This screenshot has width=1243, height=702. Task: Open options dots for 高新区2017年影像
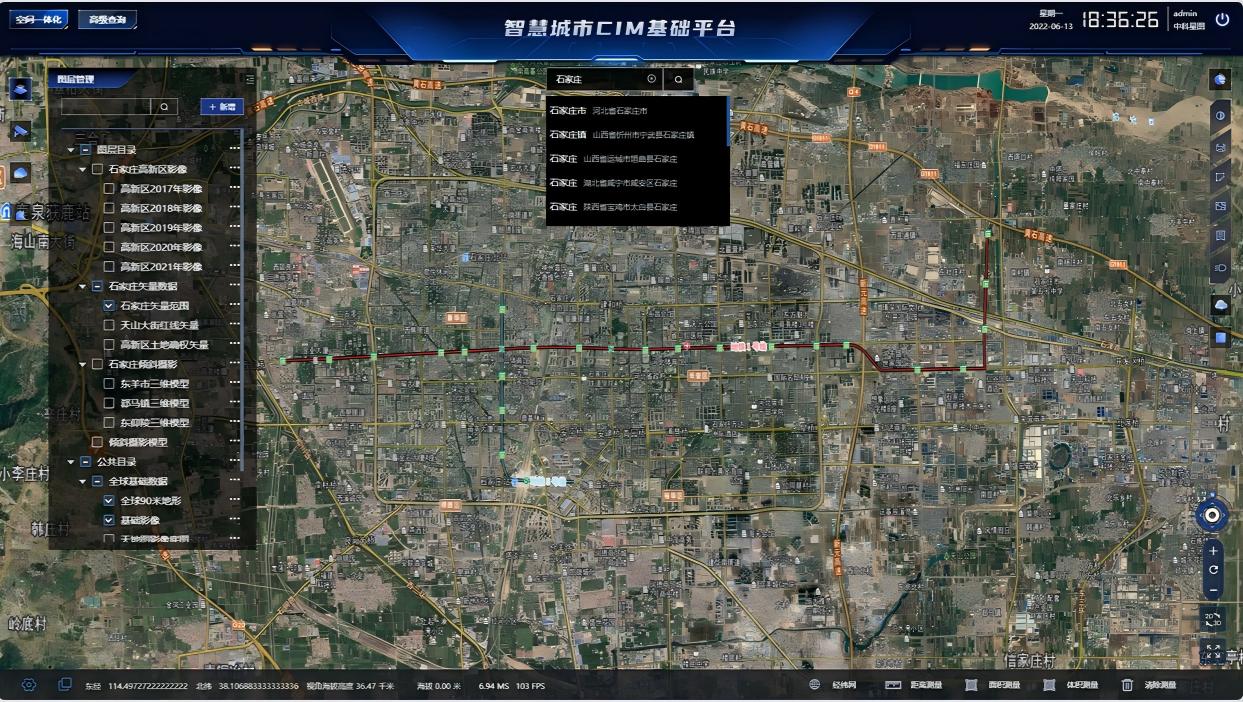234,188
